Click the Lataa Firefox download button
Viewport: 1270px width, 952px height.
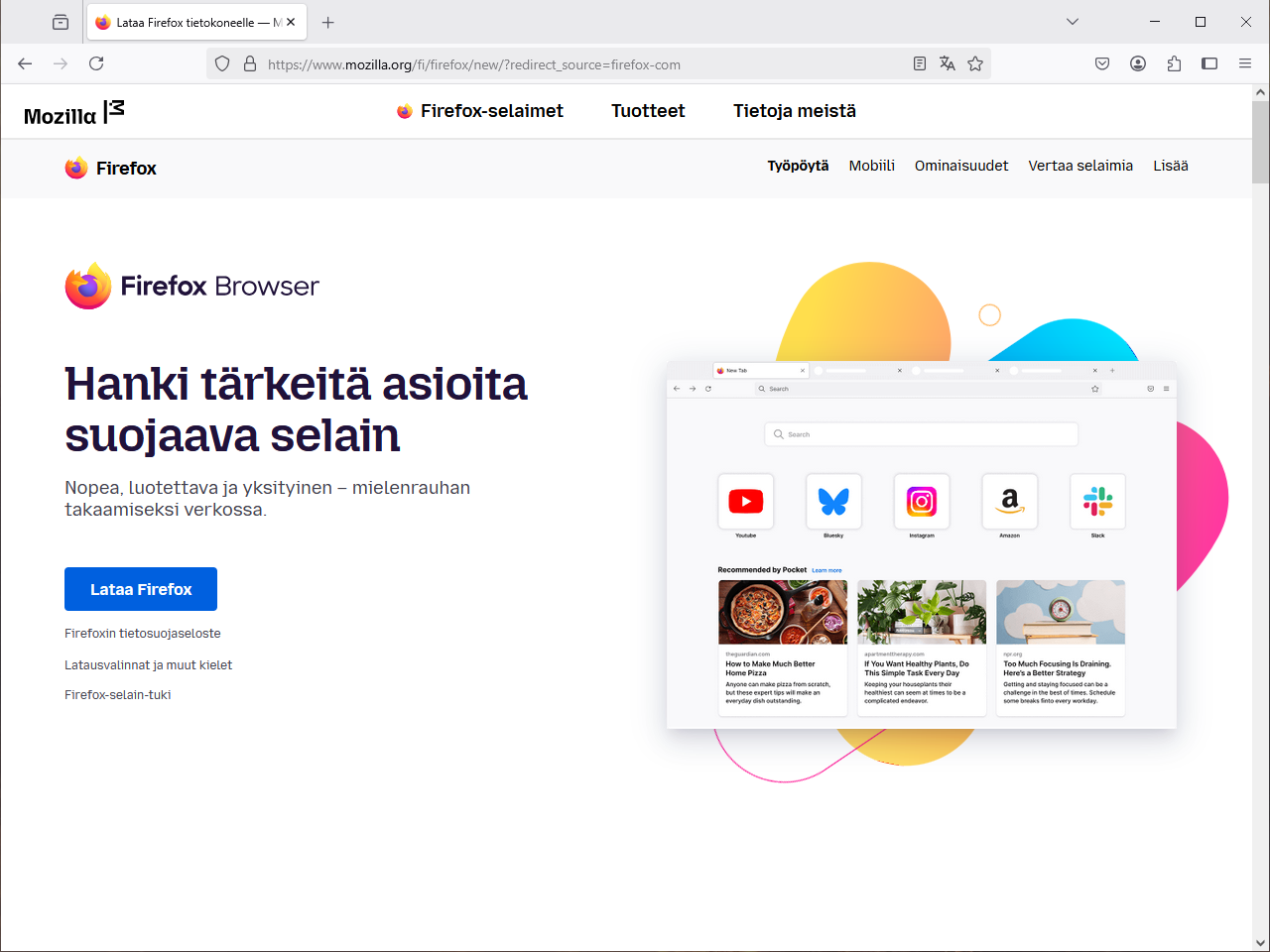pyautogui.click(x=141, y=589)
